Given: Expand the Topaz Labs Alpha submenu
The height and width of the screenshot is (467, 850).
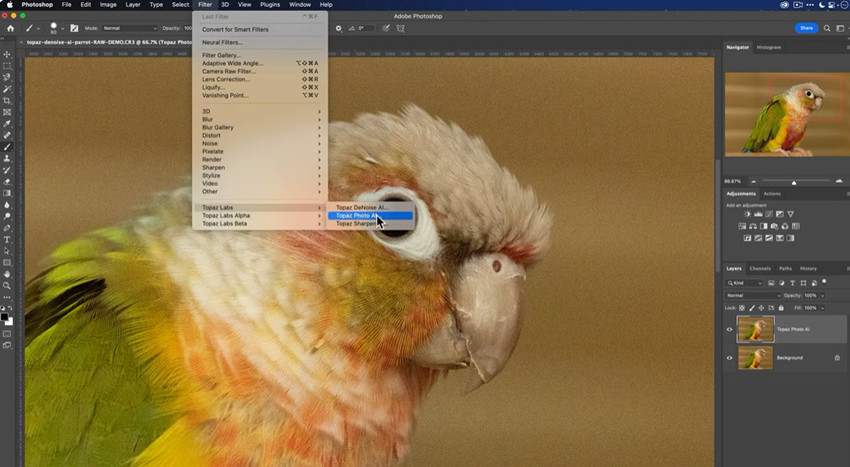Looking at the screenshot, I should tap(260, 215).
